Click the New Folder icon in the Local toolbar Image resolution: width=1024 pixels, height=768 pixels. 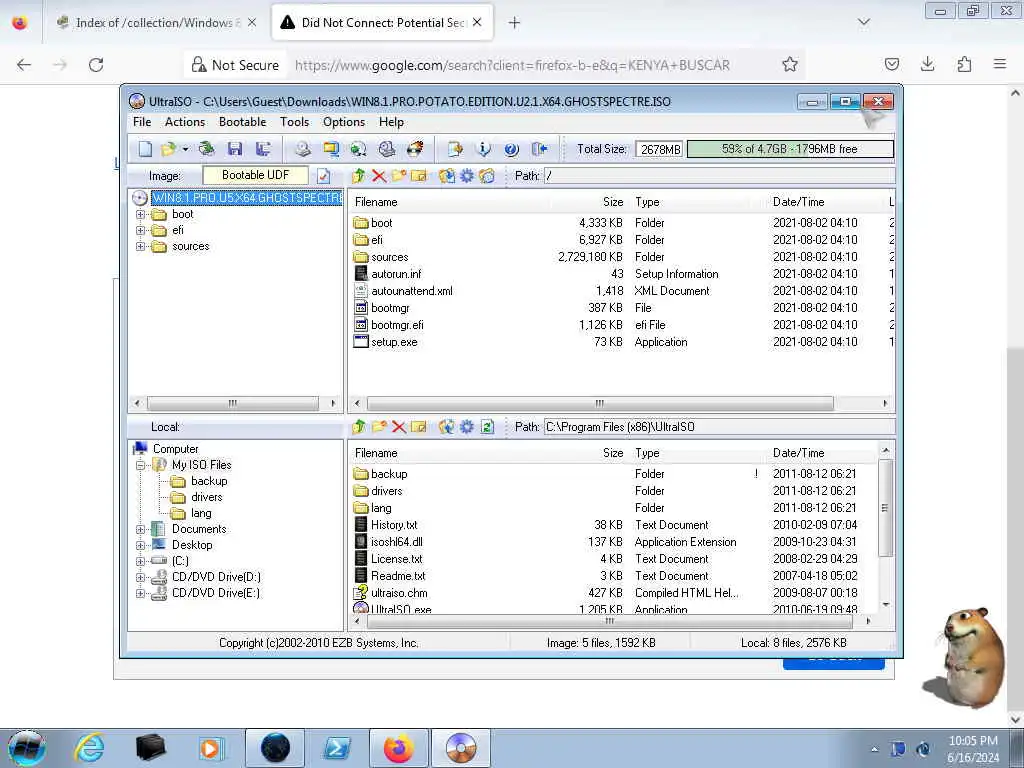[x=379, y=427]
